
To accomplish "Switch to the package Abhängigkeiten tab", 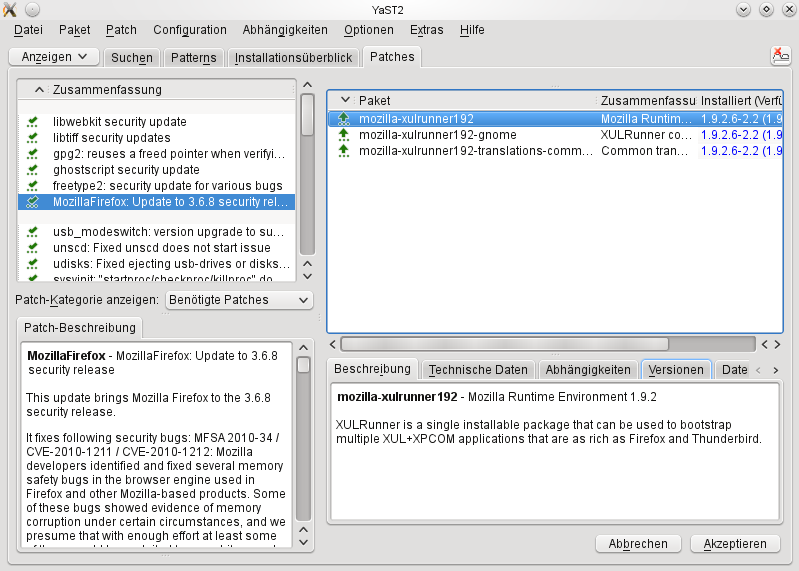I will (x=588, y=370).
